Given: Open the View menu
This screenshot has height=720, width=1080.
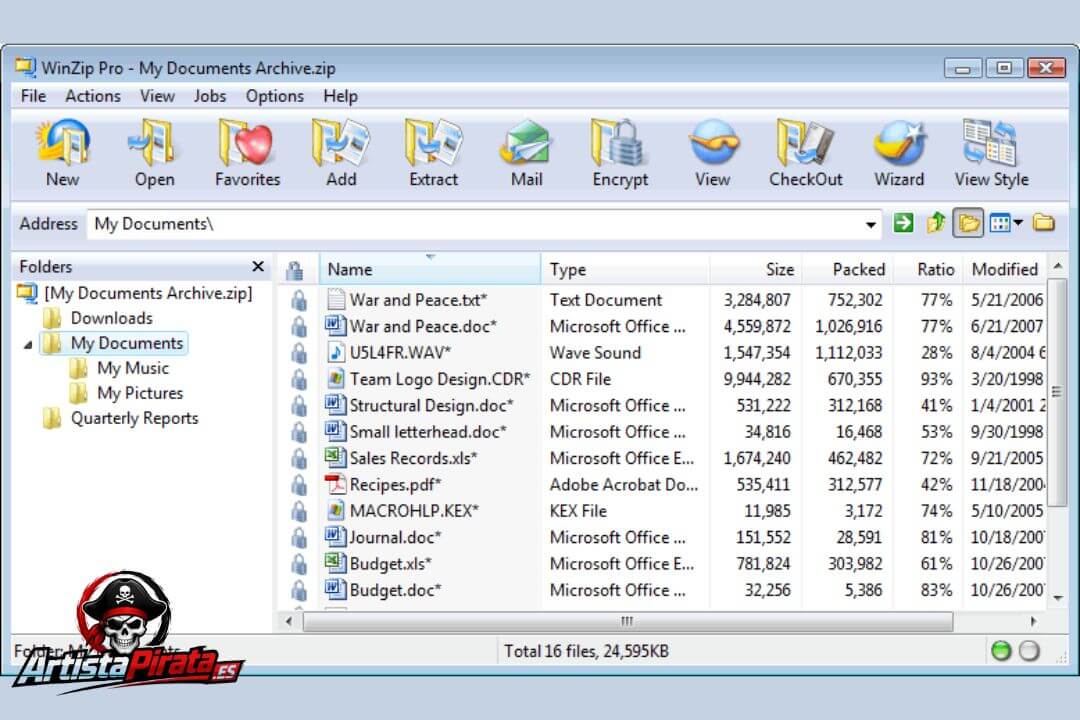Looking at the screenshot, I should click(x=157, y=96).
